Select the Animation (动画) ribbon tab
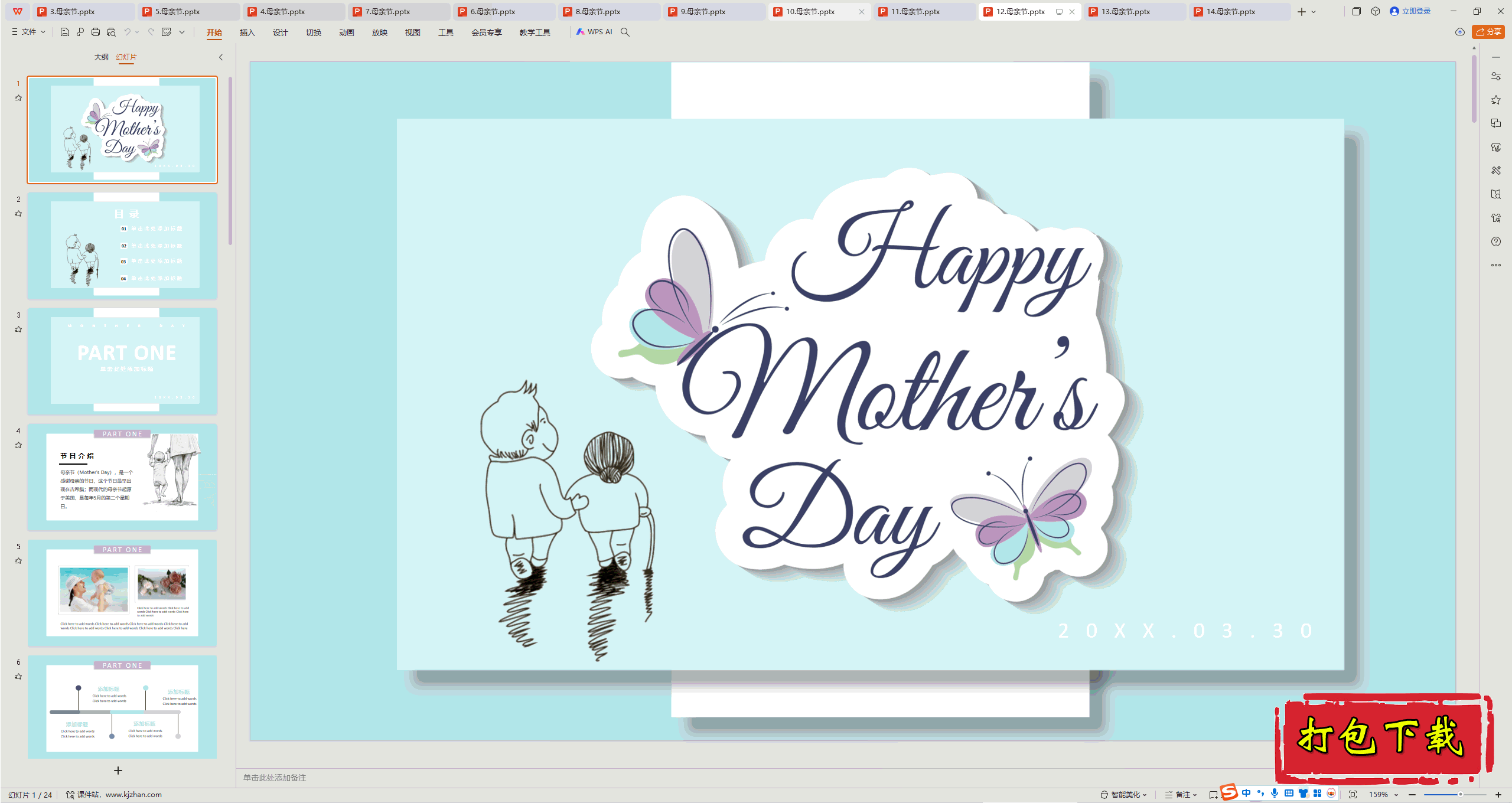 [x=347, y=32]
